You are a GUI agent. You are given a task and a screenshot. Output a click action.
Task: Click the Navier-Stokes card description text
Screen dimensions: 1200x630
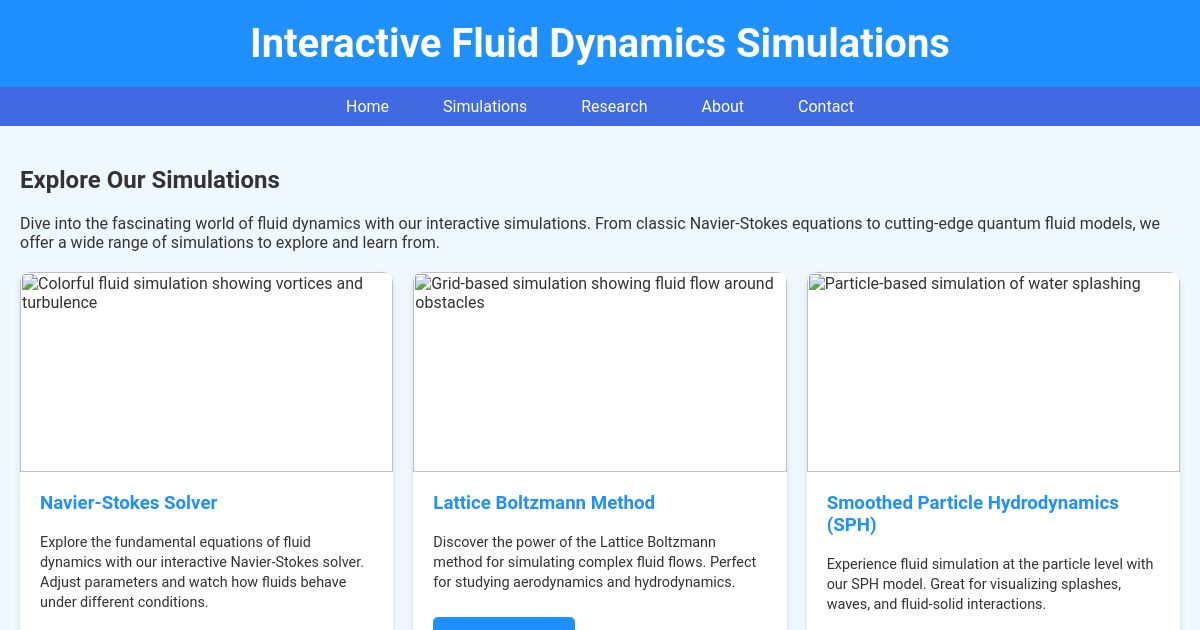tap(202, 572)
